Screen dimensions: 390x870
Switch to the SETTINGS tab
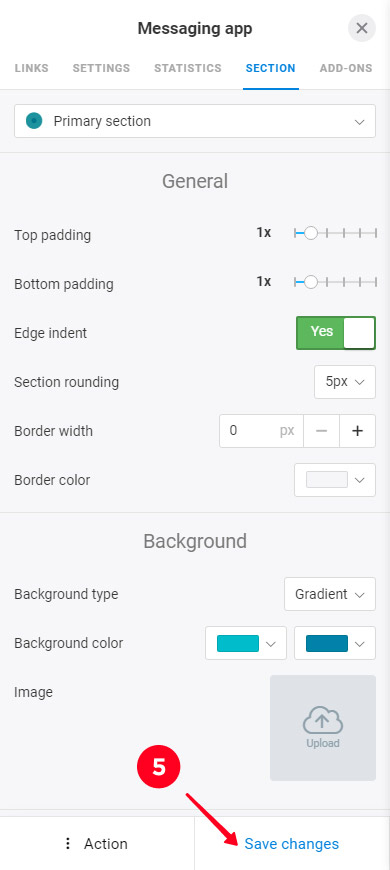point(101,69)
